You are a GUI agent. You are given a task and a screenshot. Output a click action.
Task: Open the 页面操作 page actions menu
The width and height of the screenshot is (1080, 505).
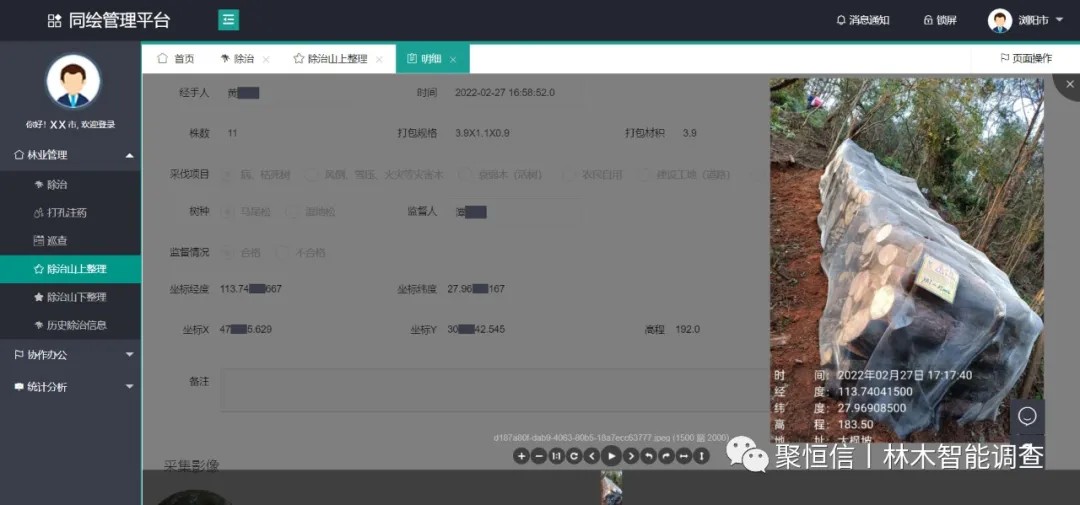(1026, 59)
